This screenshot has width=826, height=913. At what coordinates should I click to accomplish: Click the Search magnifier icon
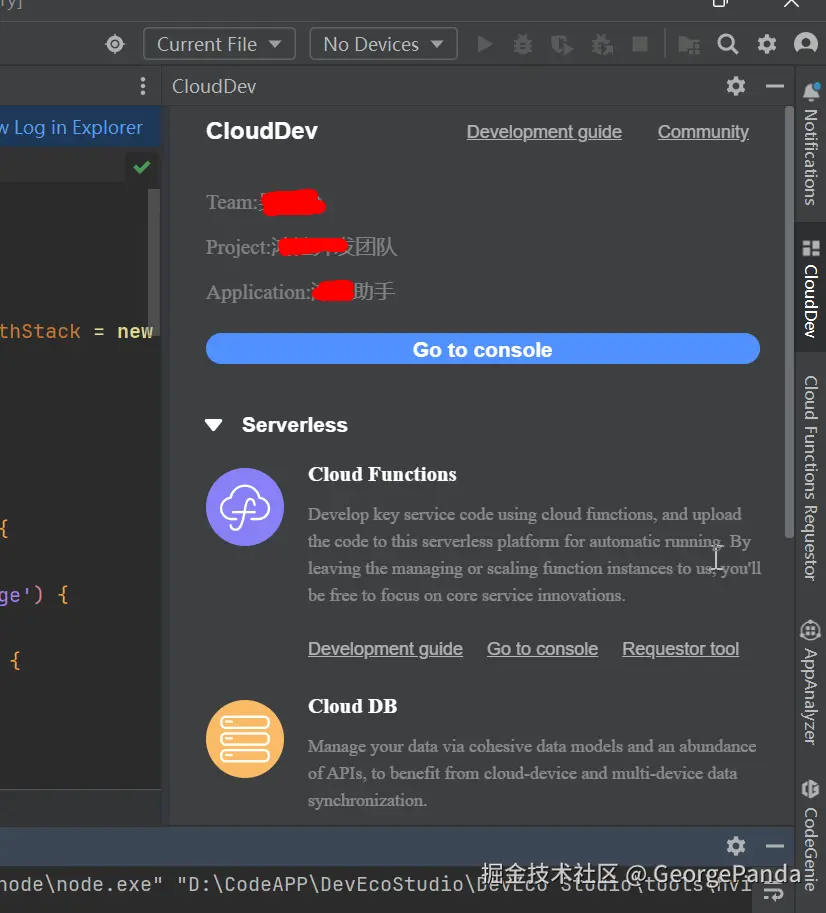pos(728,44)
